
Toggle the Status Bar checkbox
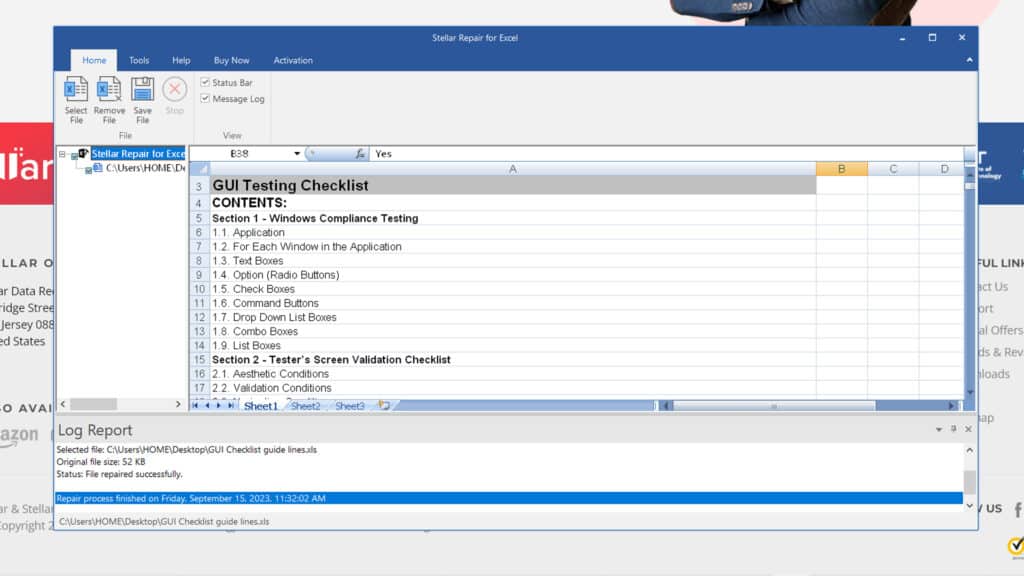click(x=205, y=82)
